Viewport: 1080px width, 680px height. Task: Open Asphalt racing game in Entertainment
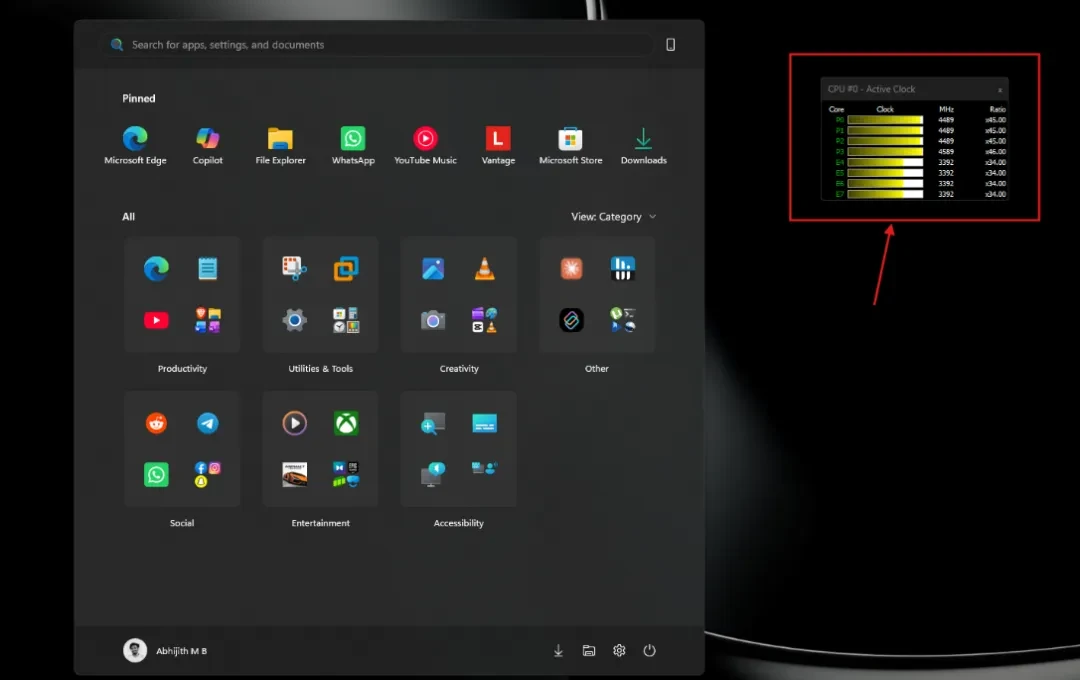294,475
